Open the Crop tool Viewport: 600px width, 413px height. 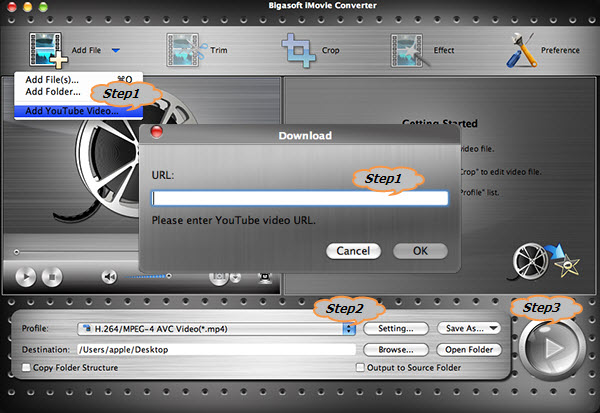coord(310,50)
